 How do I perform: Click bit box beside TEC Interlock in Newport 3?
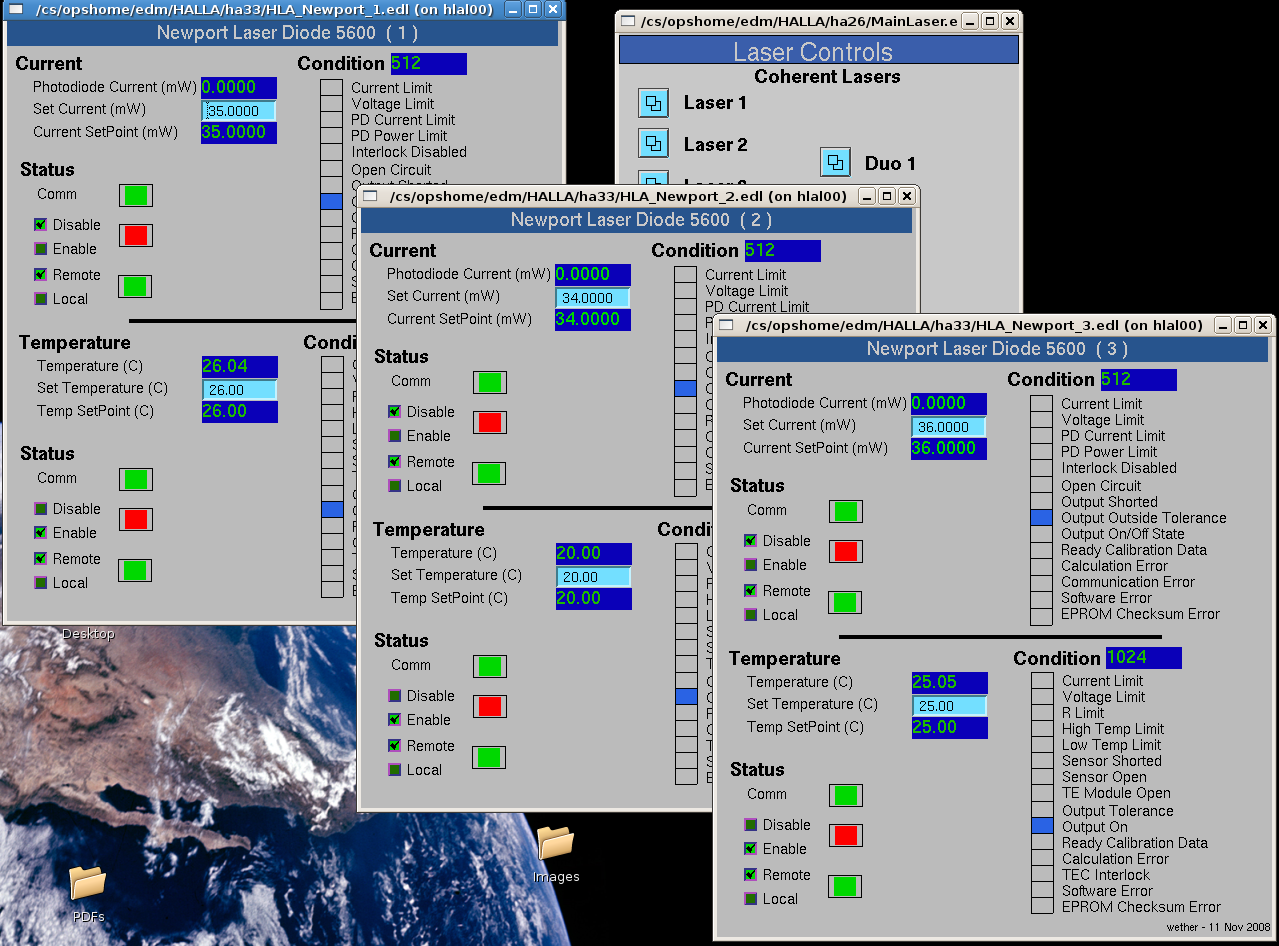pos(1042,875)
